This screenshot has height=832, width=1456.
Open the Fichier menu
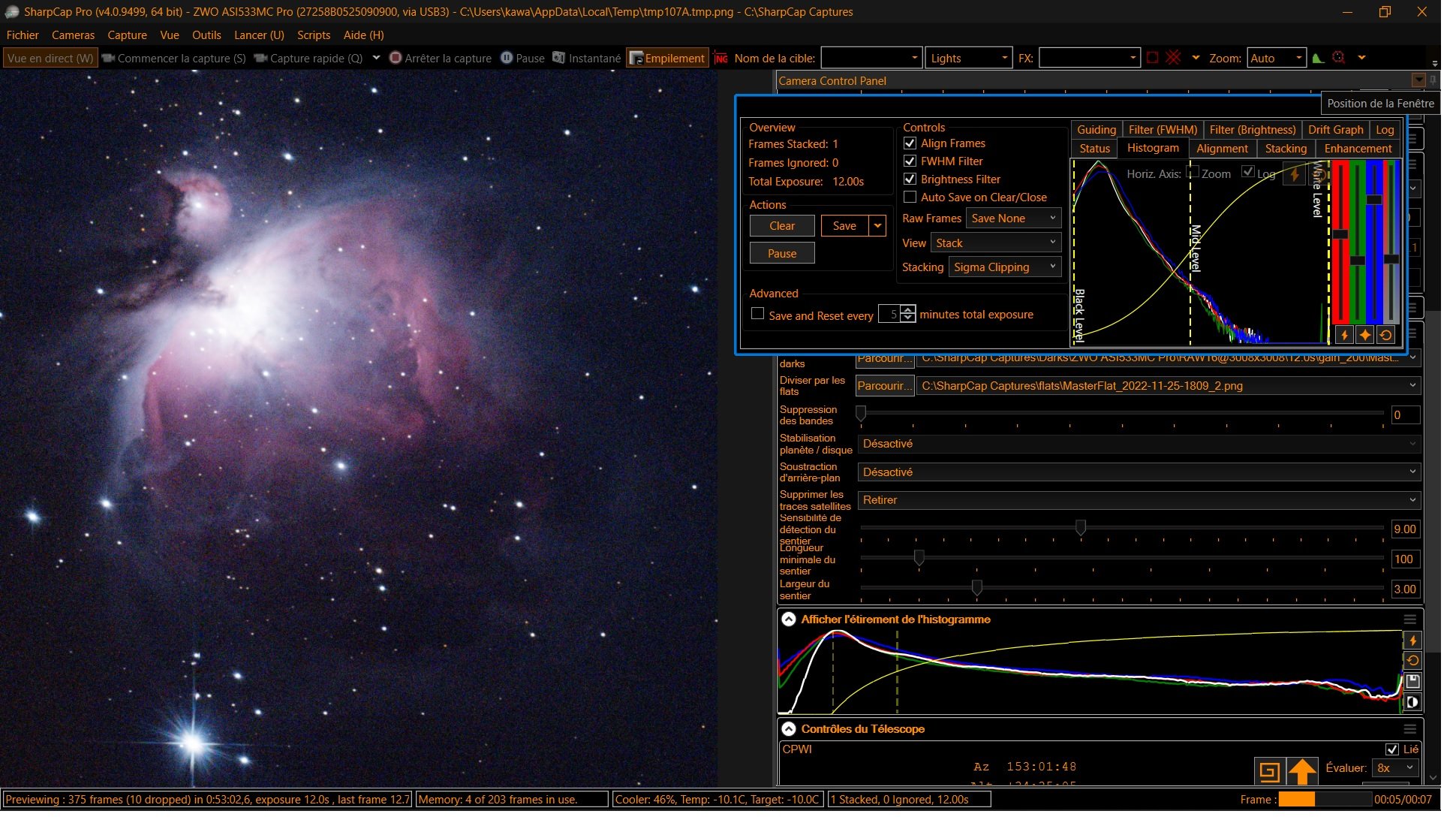tap(23, 35)
